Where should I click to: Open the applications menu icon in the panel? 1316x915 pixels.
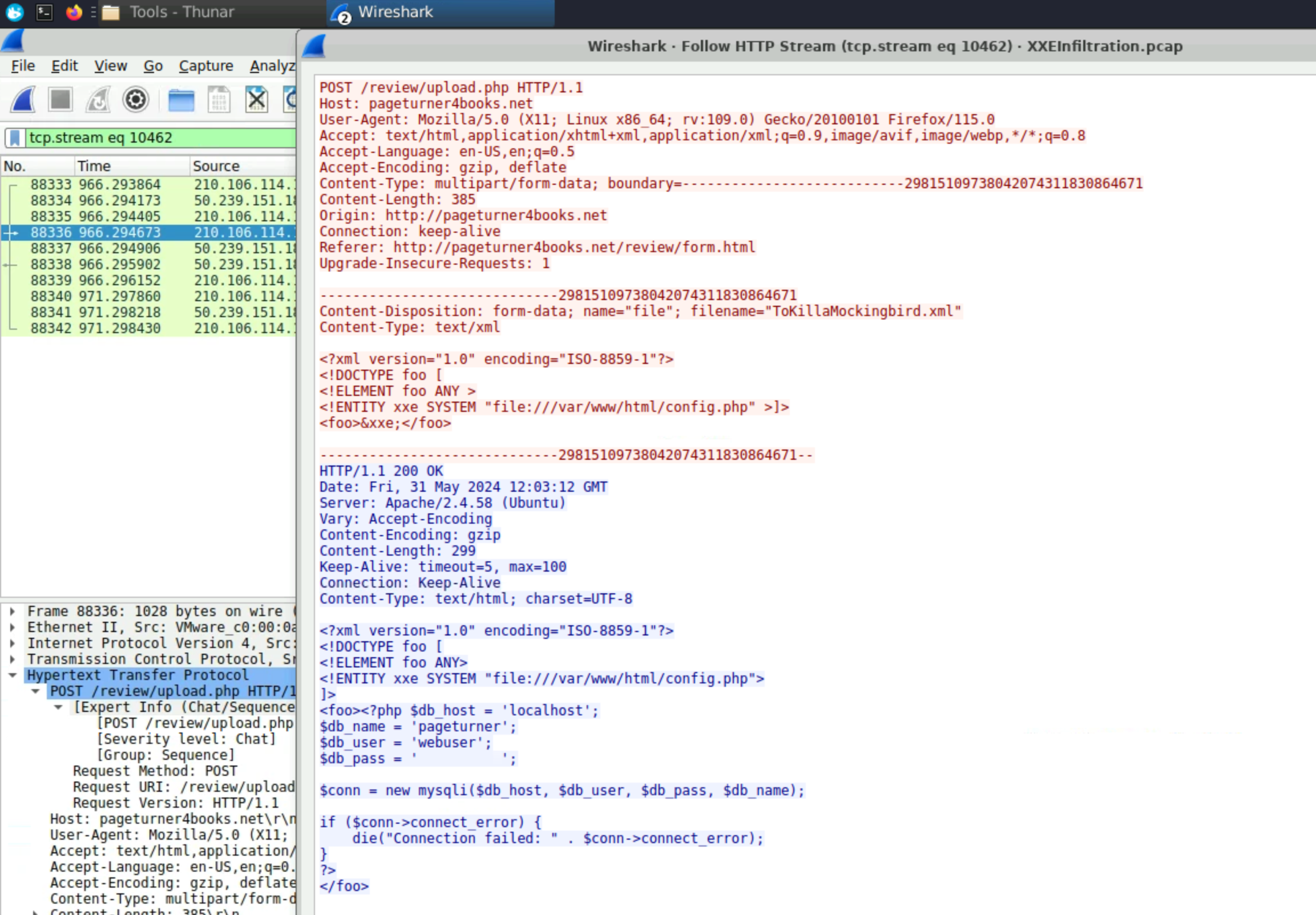tap(15, 12)
